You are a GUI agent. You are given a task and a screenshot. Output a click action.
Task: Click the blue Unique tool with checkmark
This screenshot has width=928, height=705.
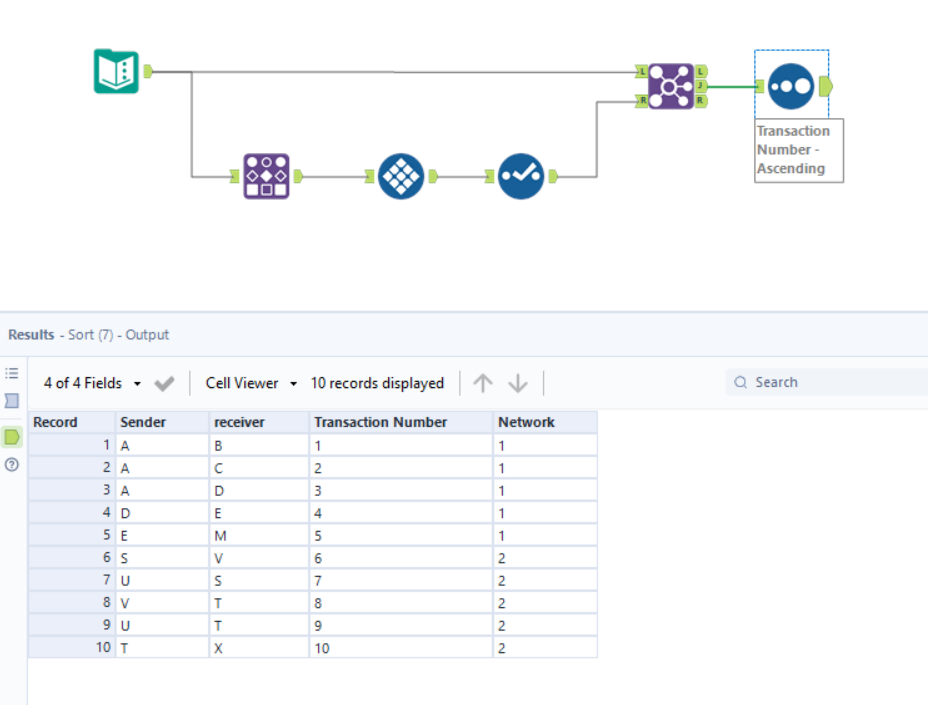coord(521,176)
